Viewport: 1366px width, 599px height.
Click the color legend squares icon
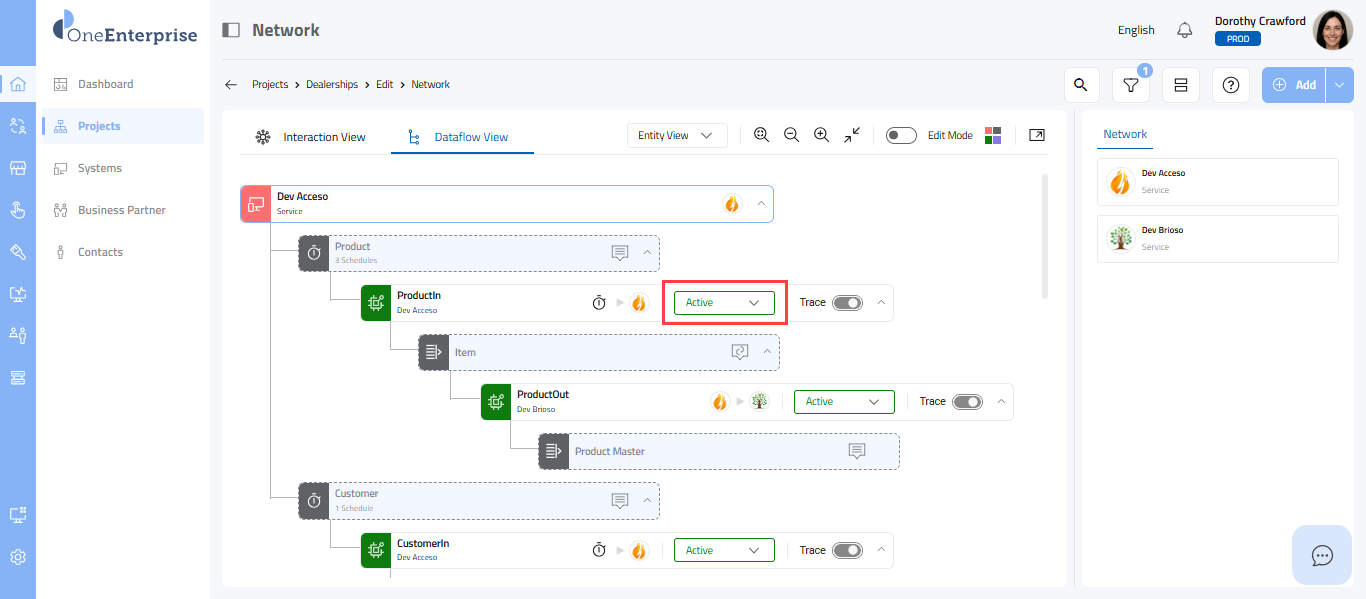click(x=993, y=135)
